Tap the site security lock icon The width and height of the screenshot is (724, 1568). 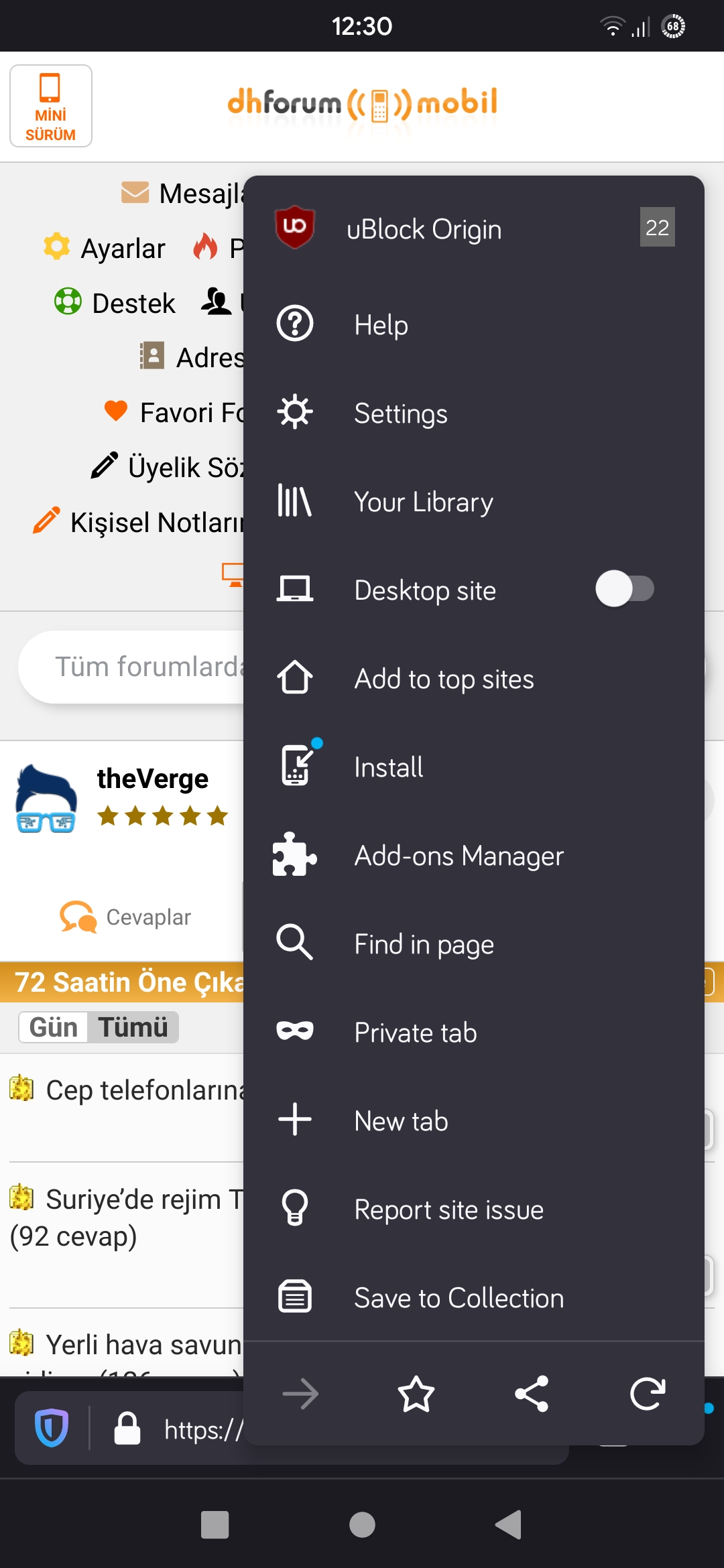pyautogui.click(x=127, y=1428)
